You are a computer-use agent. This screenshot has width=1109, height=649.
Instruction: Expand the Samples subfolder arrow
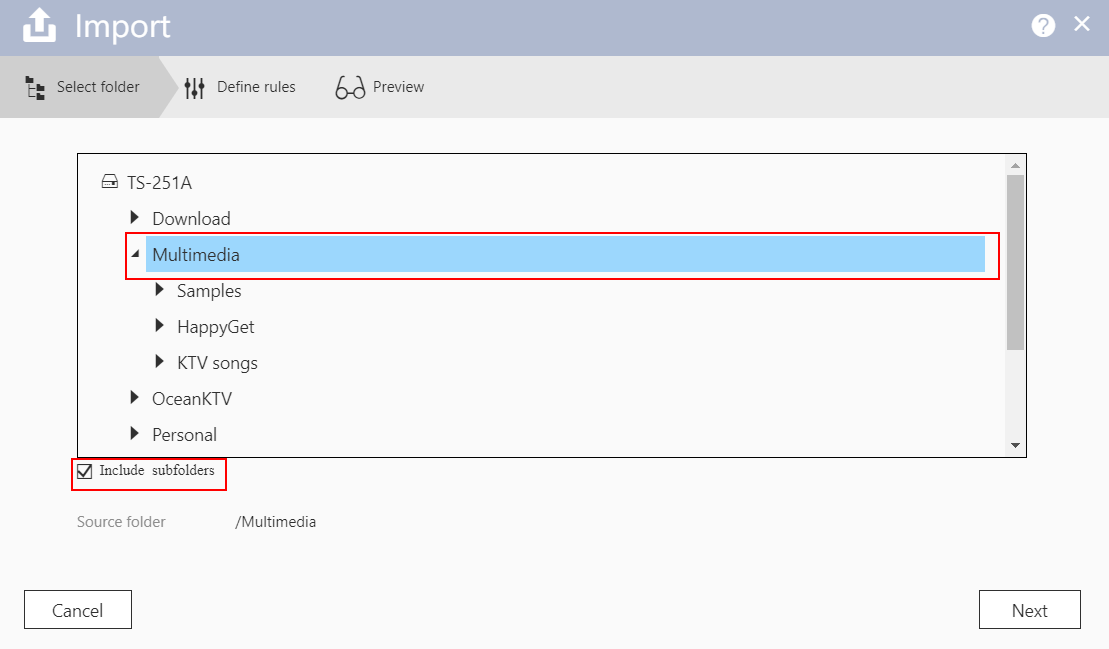[160, 290]
